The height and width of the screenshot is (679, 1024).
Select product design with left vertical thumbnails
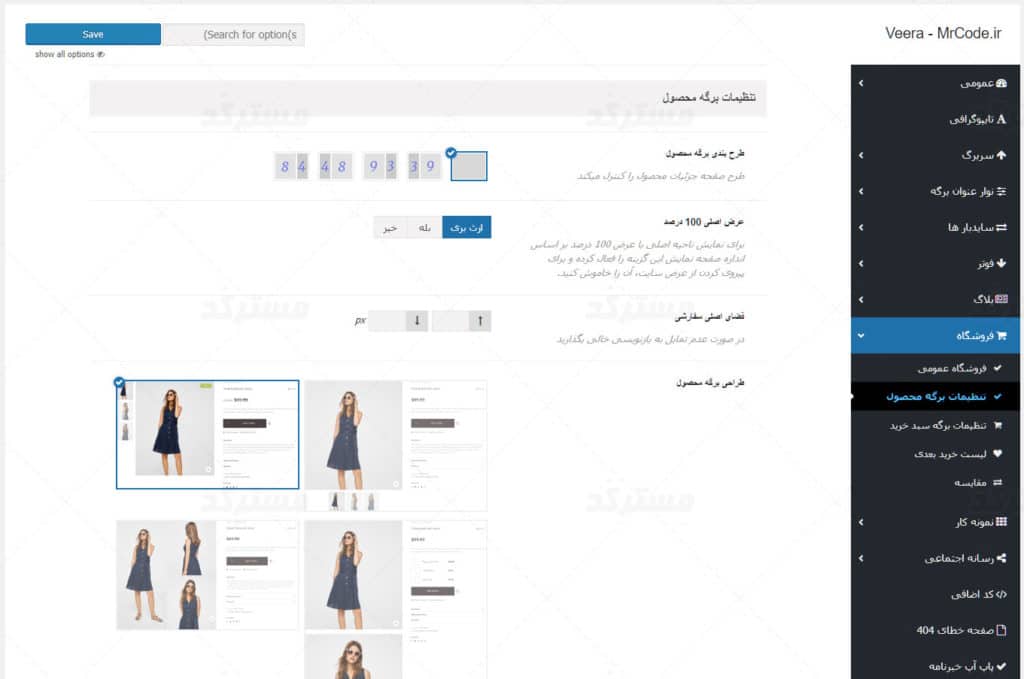tap(208, 434)
